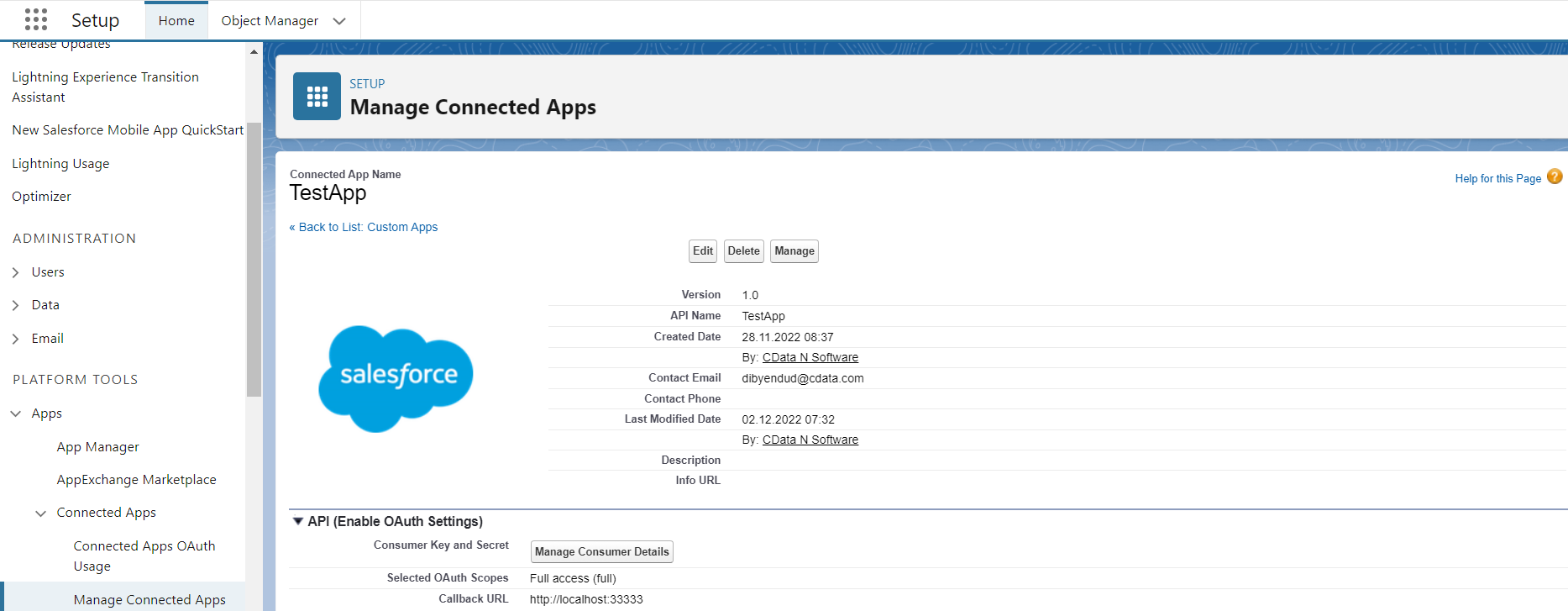This screenshot has width=1568, height=611.
Task: Click the help question mark icon
Action: coord(1555,176)
